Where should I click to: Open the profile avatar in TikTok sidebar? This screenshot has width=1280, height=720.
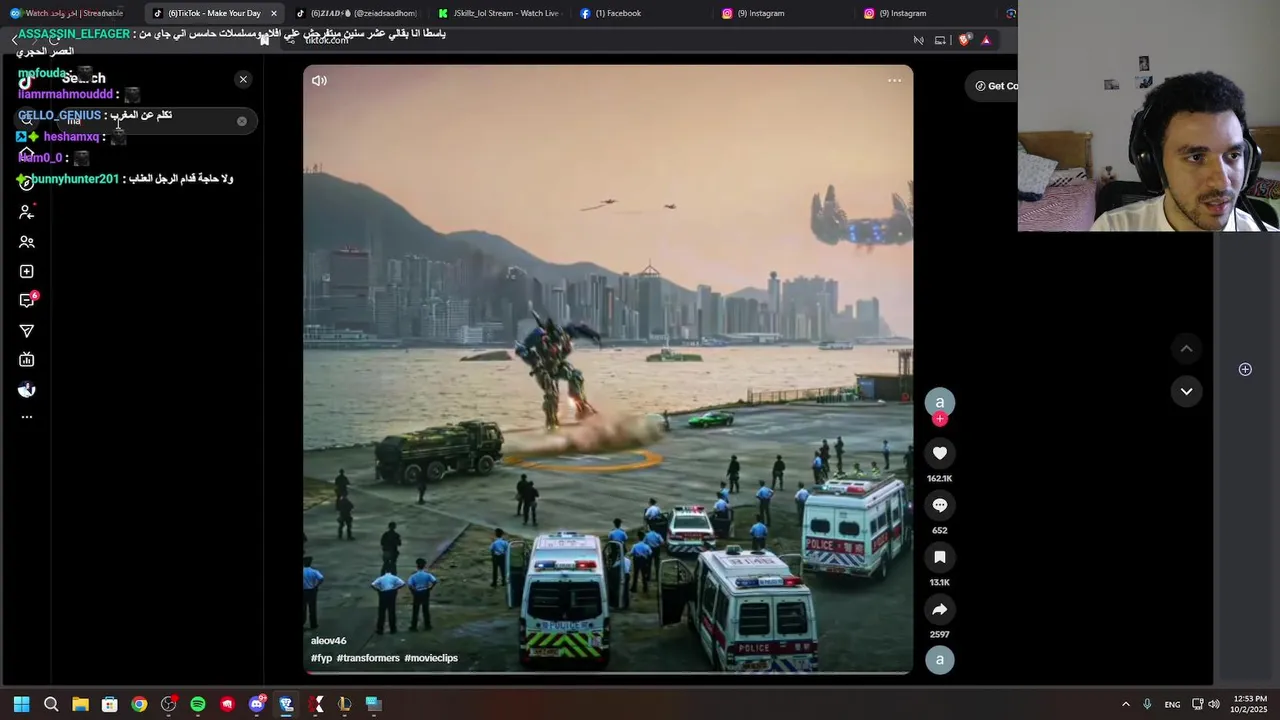(27, 389)
